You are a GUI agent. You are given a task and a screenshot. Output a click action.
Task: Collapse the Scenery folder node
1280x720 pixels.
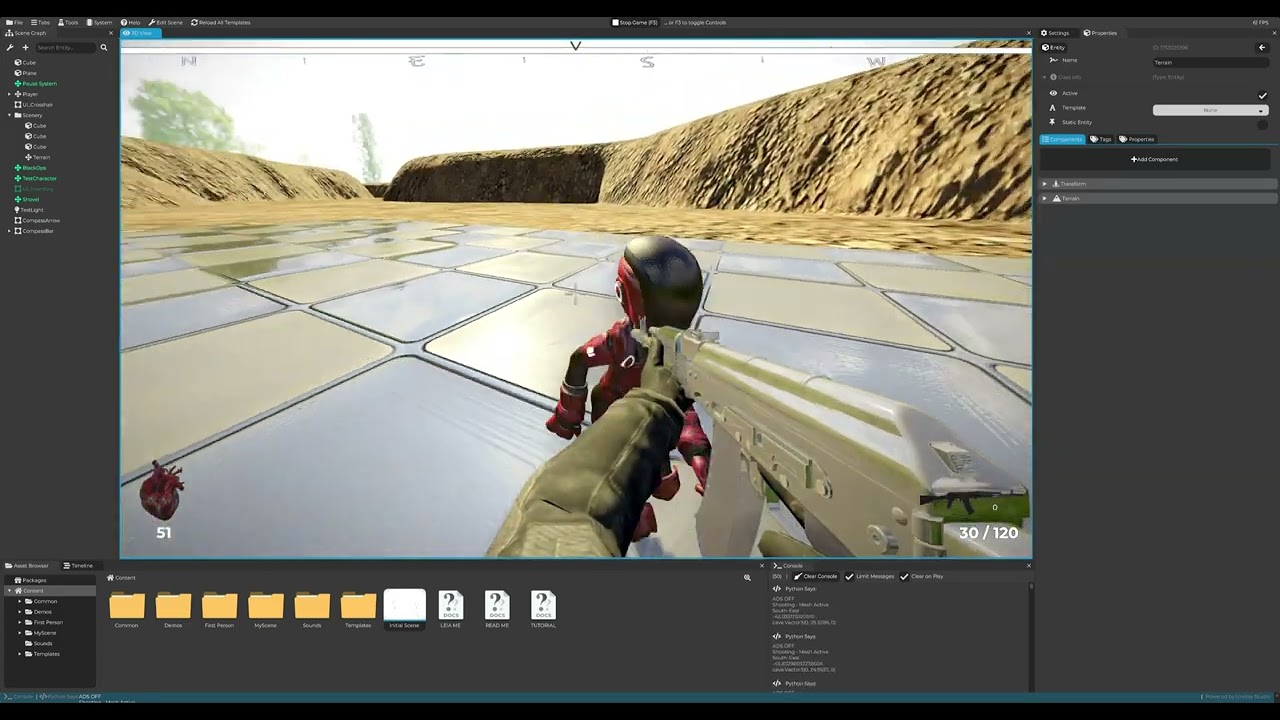pos(9,115)
